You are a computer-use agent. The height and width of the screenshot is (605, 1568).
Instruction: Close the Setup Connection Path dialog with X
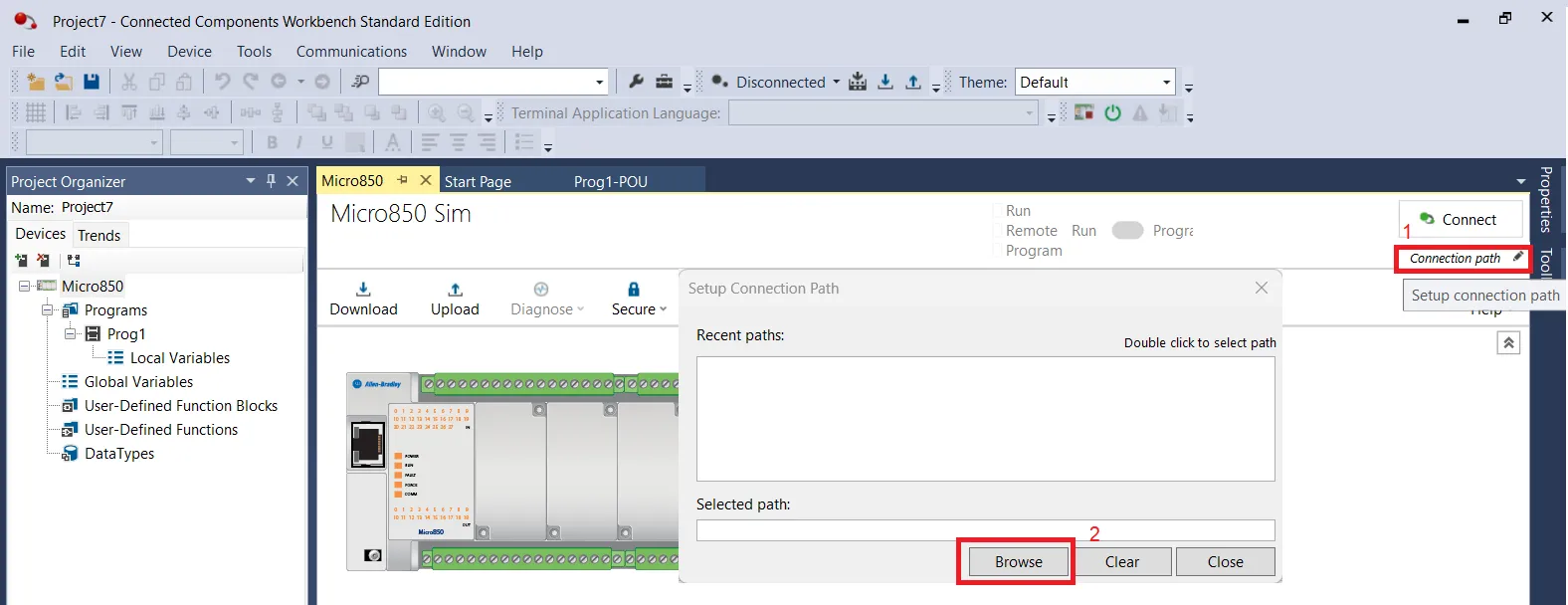pos(1262,288)
